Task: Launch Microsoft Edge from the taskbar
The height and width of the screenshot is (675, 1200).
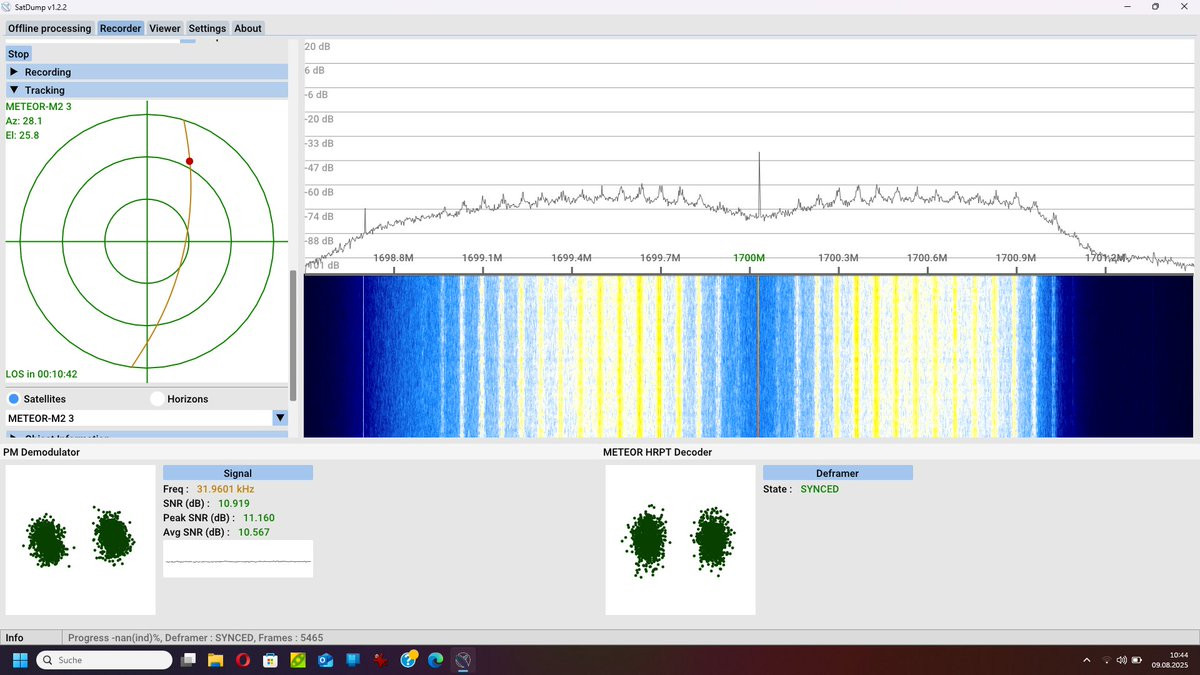Action: click(435, 660)
